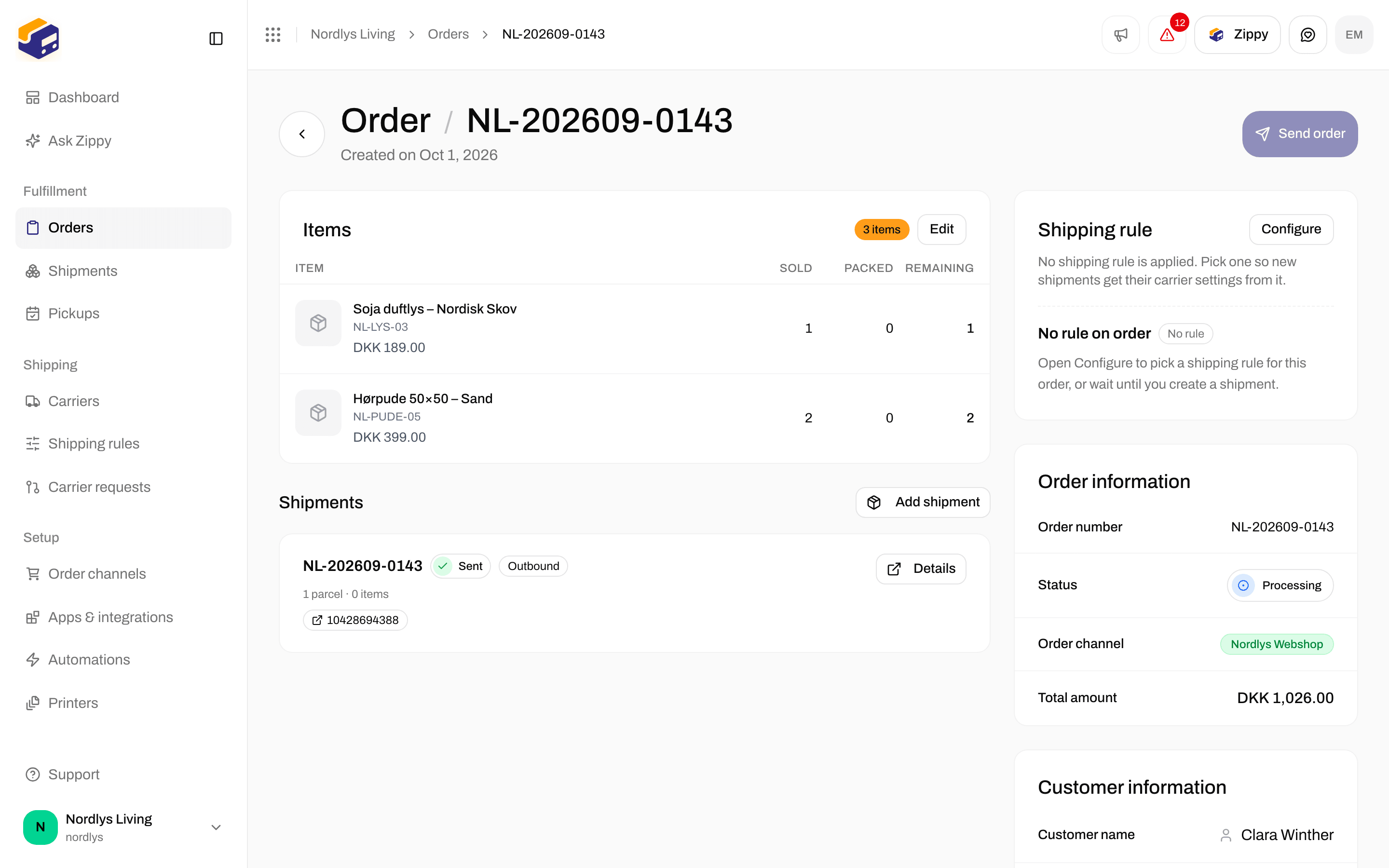Image resolution: width=1389 pixels, height=868 pixels.
Task: Open Printers in the sidebar
Action: (123, 703)
